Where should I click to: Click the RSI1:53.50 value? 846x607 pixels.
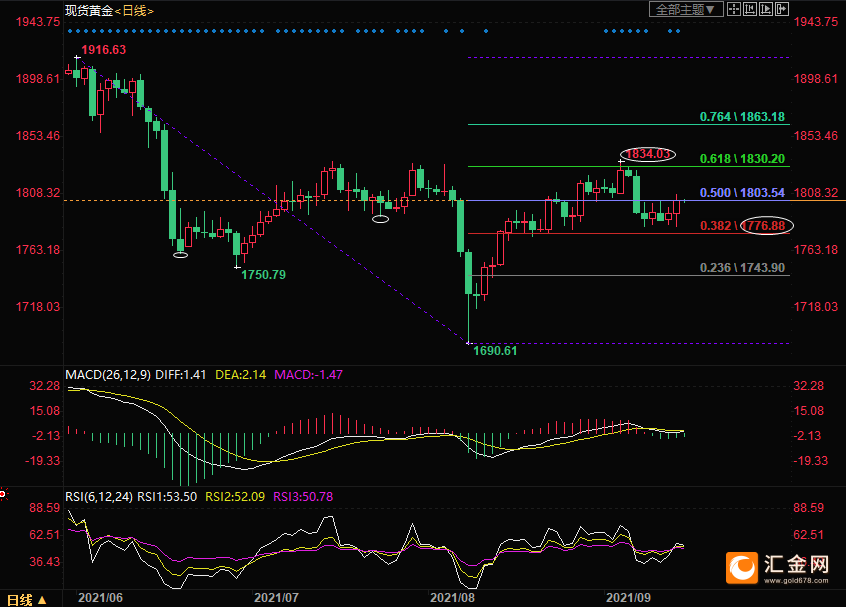point(167,496)
